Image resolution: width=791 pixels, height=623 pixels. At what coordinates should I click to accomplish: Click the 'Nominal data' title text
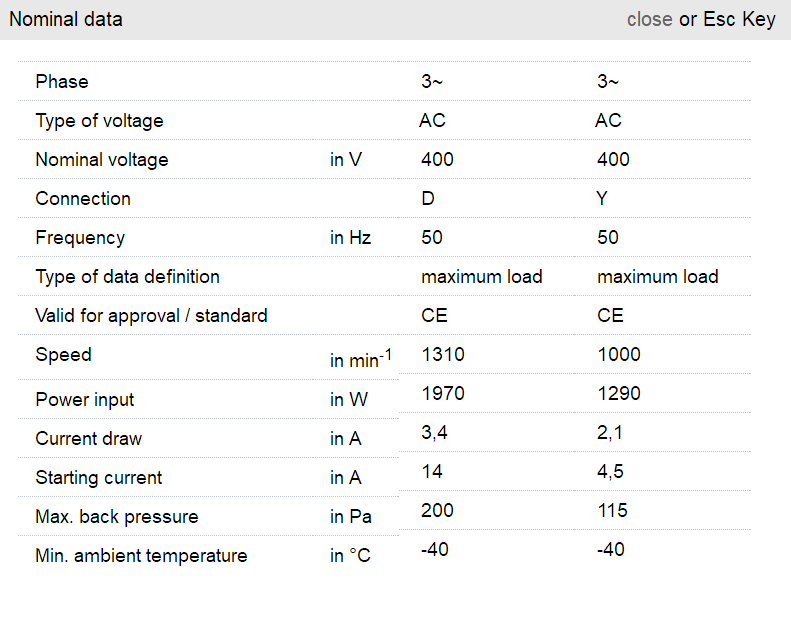[66, 20]
